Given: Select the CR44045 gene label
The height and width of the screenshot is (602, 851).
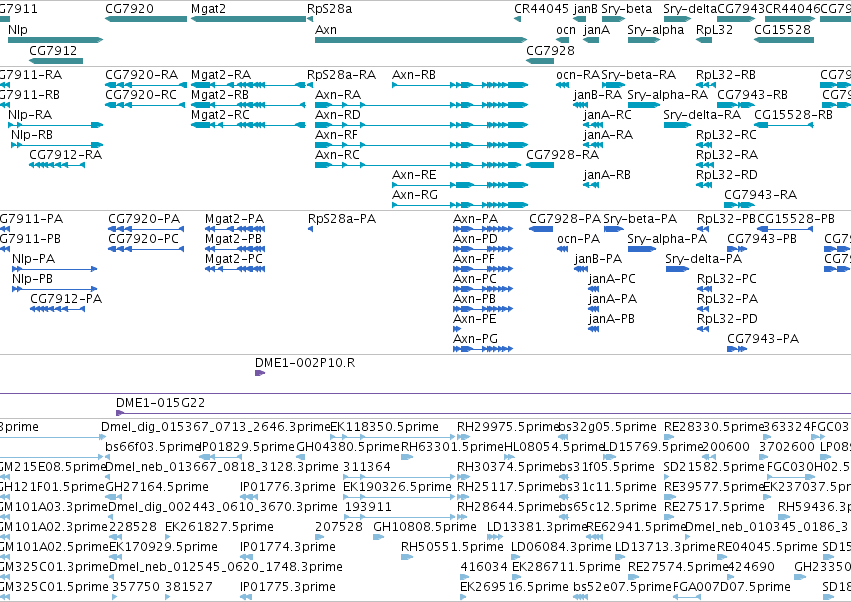Looking at the screenshot, I should click(x=541, y=9).
